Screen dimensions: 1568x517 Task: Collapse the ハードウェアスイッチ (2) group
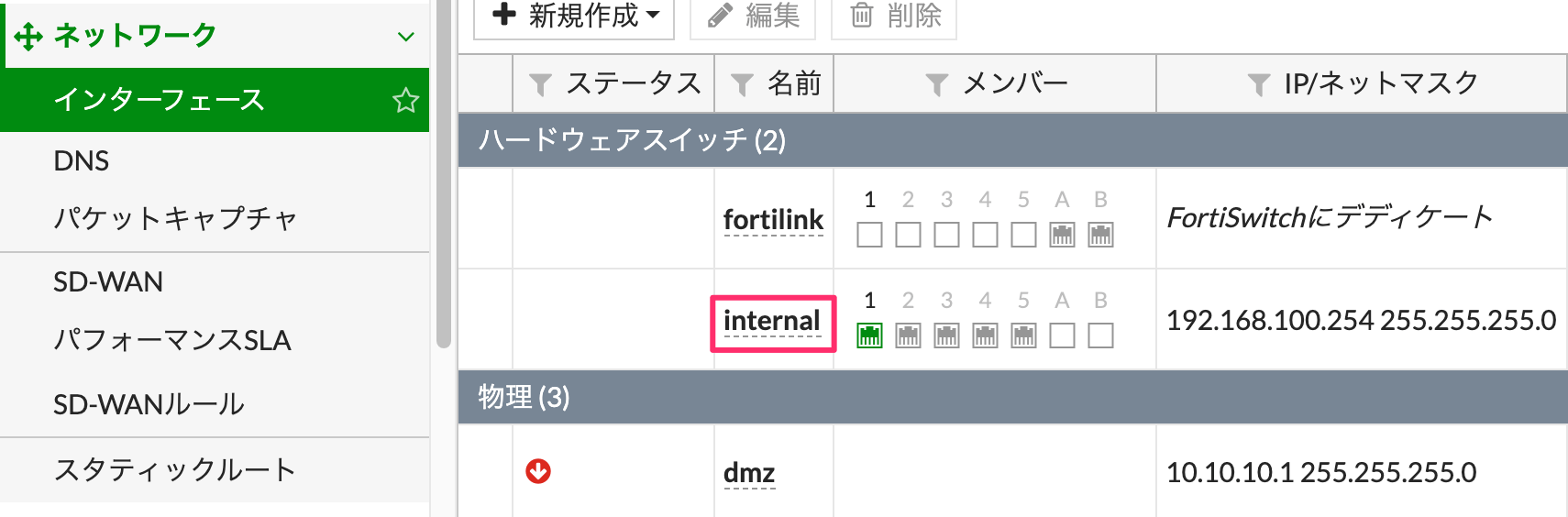click(632, 140)
